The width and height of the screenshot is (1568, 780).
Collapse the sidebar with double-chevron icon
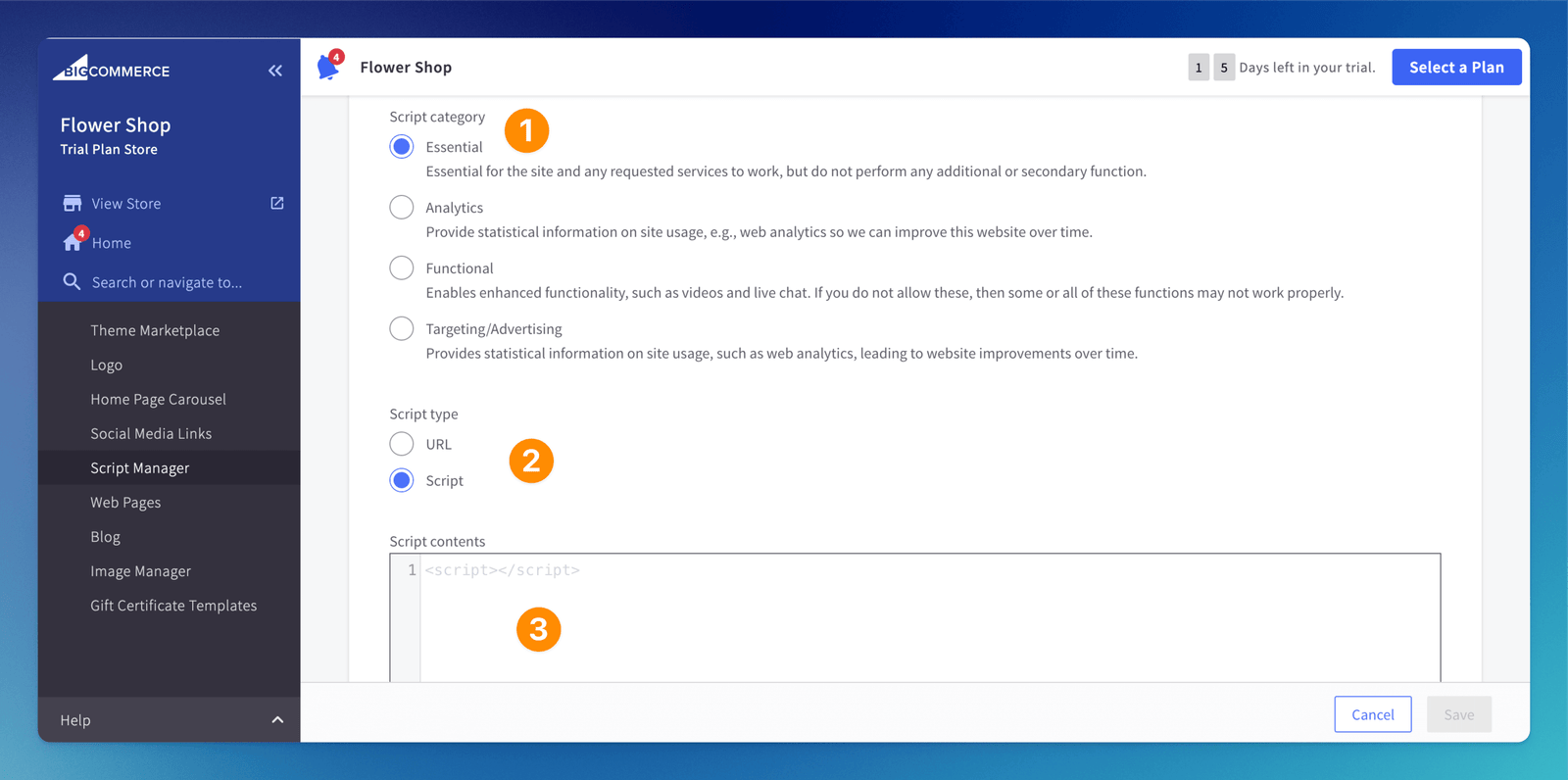(x=275, y=71)
